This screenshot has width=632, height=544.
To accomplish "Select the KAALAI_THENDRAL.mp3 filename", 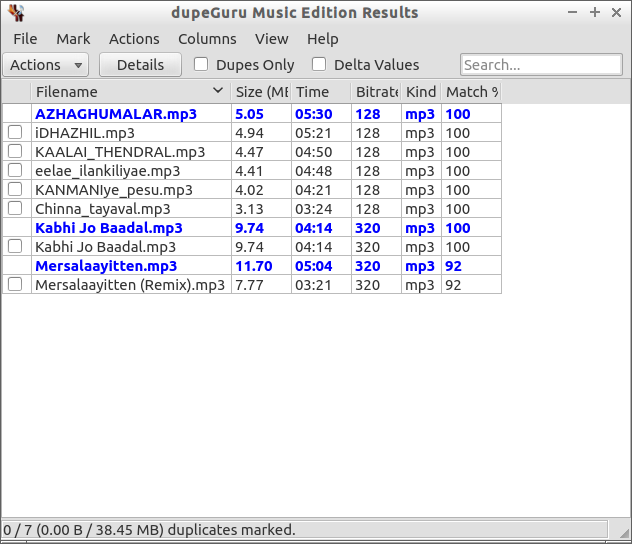I will coord(120,152).
